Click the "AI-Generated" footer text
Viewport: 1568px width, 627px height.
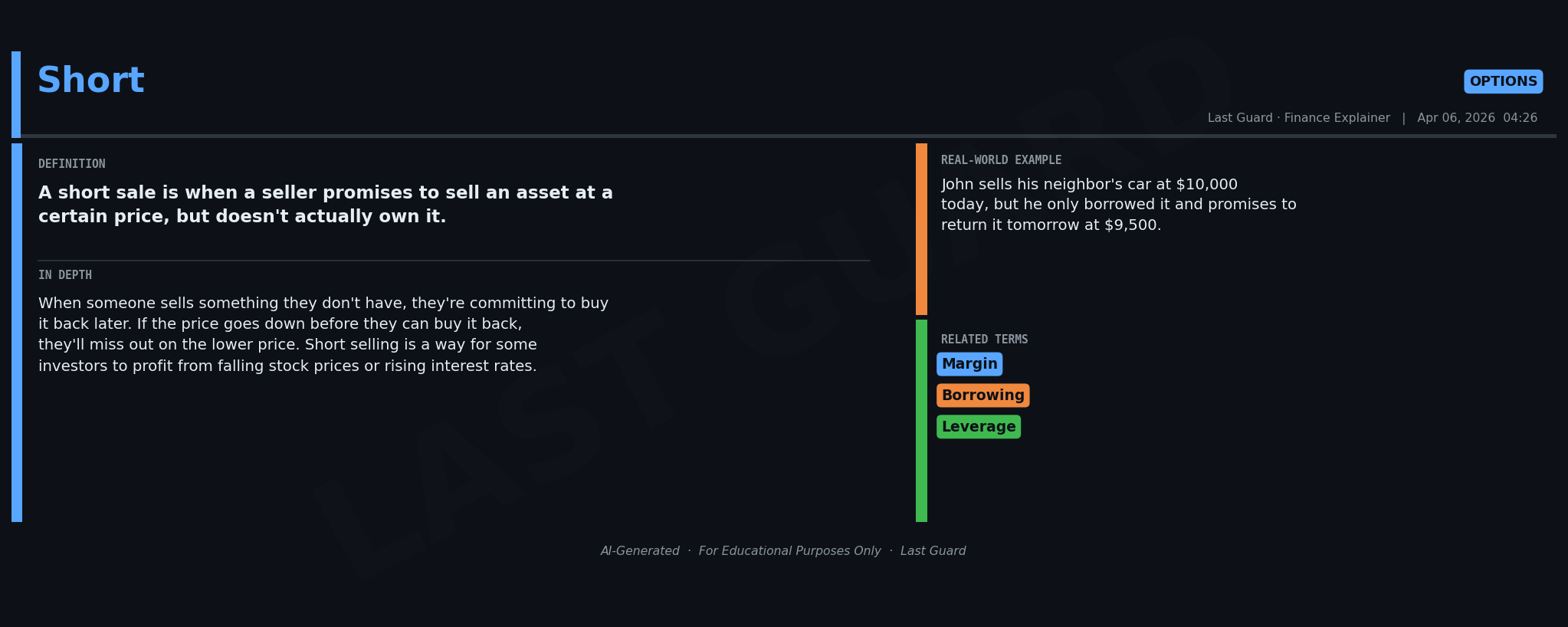[x=640, y=551]
